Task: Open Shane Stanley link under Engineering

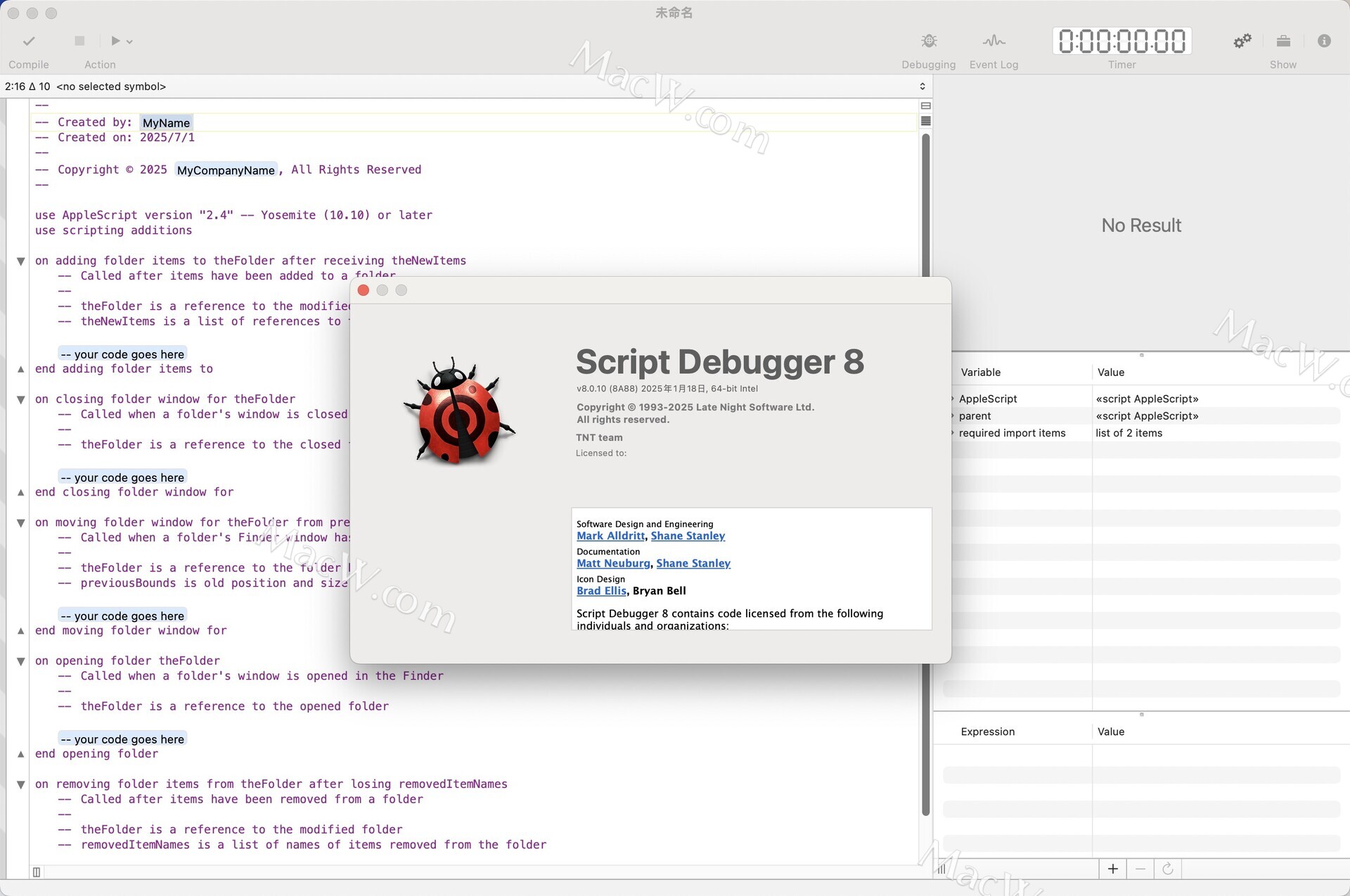Action: tap(688, 535)
